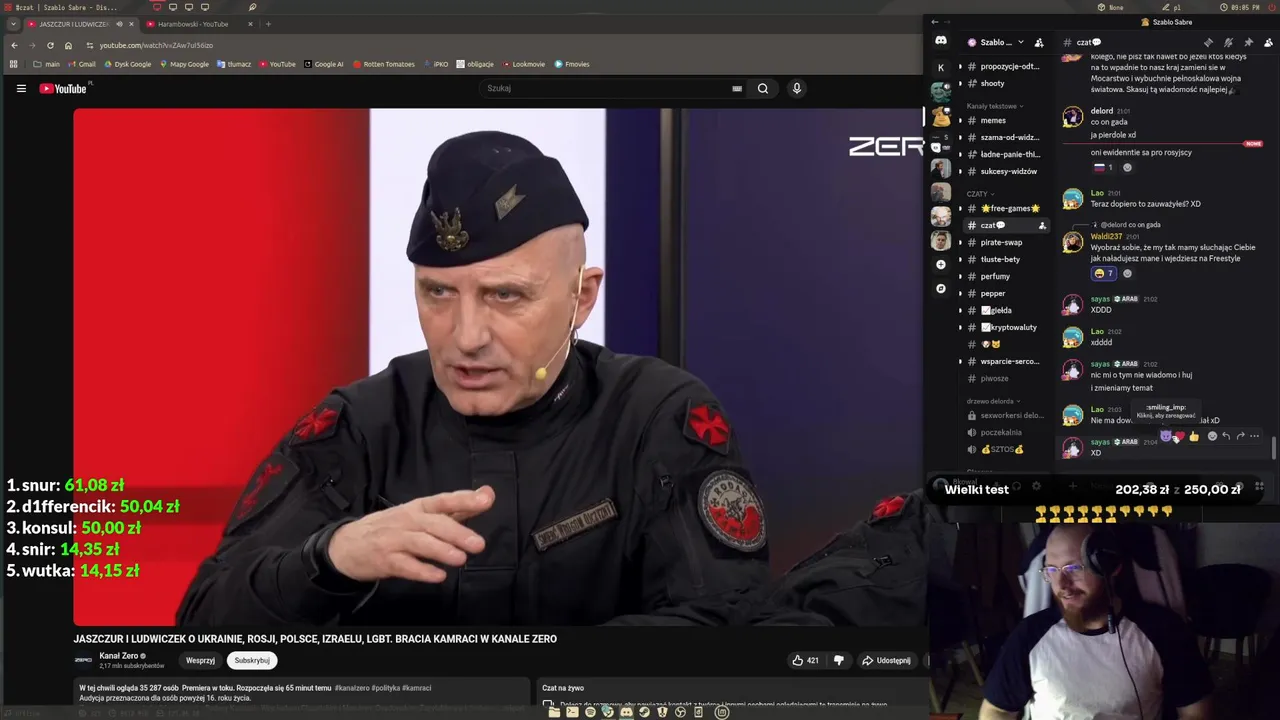The height and width of the screenshot is (720, 1280).
Task: Open pirate-swap channel
Action: (1001, 242)
